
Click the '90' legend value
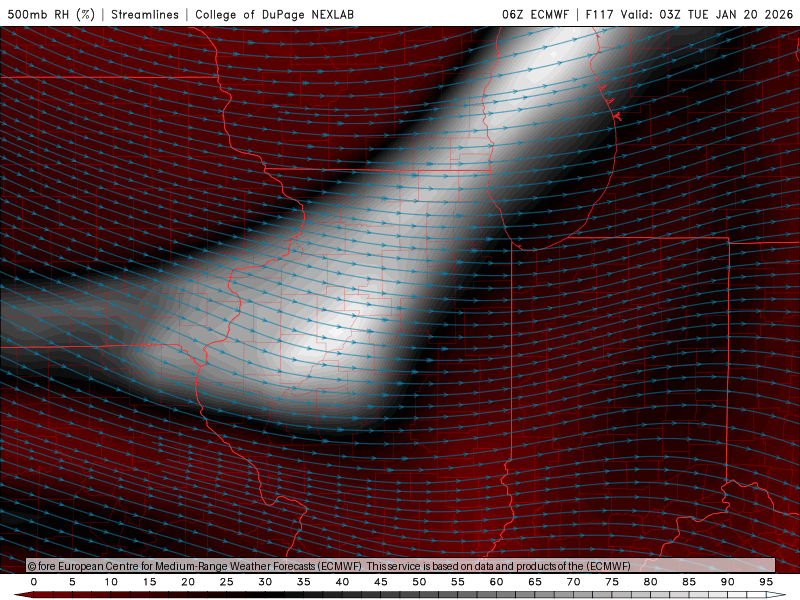(x=728, y=582)
